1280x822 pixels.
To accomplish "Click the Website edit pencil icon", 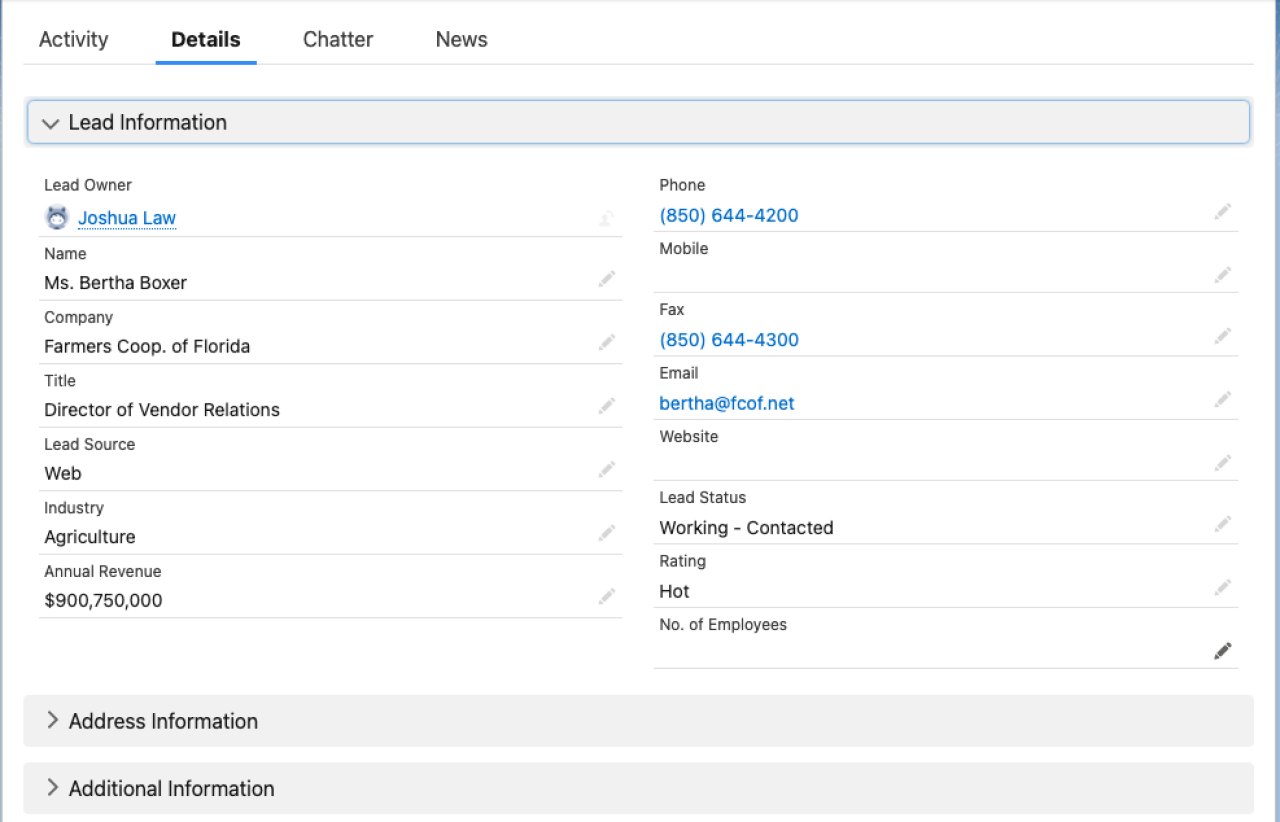I will (x=1223, y=462).
